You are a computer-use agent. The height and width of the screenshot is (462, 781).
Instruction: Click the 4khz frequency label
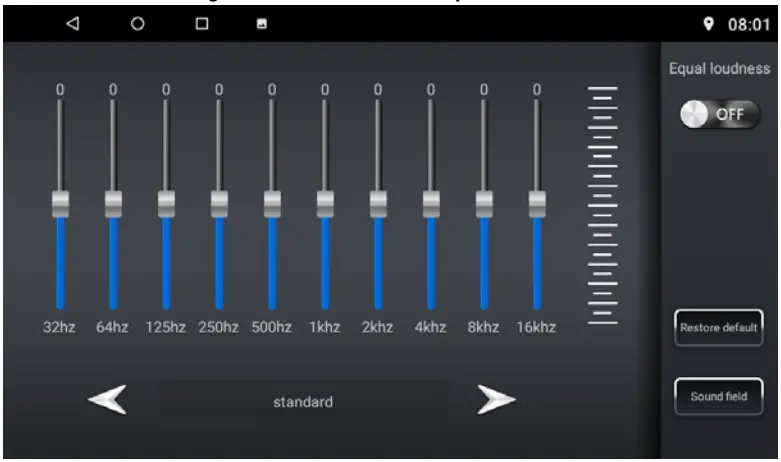point(430,327)
